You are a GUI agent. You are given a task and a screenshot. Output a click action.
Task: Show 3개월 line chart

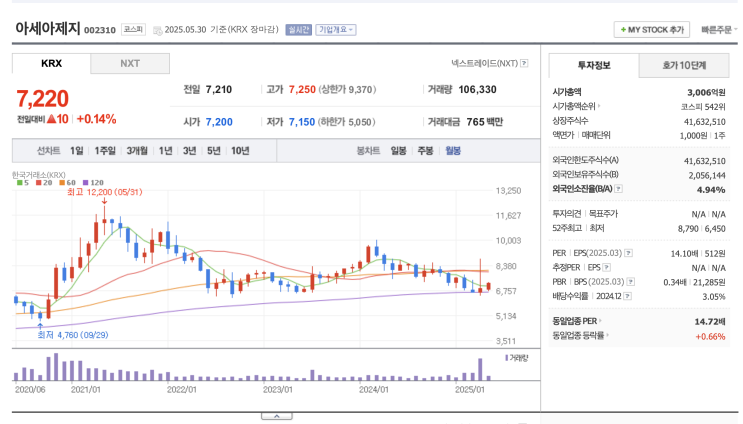137,151
